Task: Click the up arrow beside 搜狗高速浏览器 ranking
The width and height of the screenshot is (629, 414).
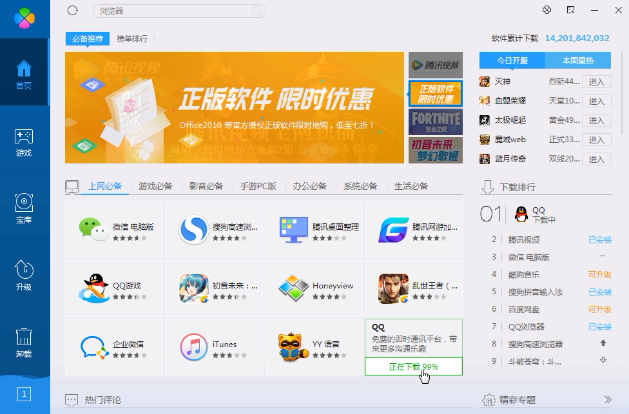Action: pos(603,343)
